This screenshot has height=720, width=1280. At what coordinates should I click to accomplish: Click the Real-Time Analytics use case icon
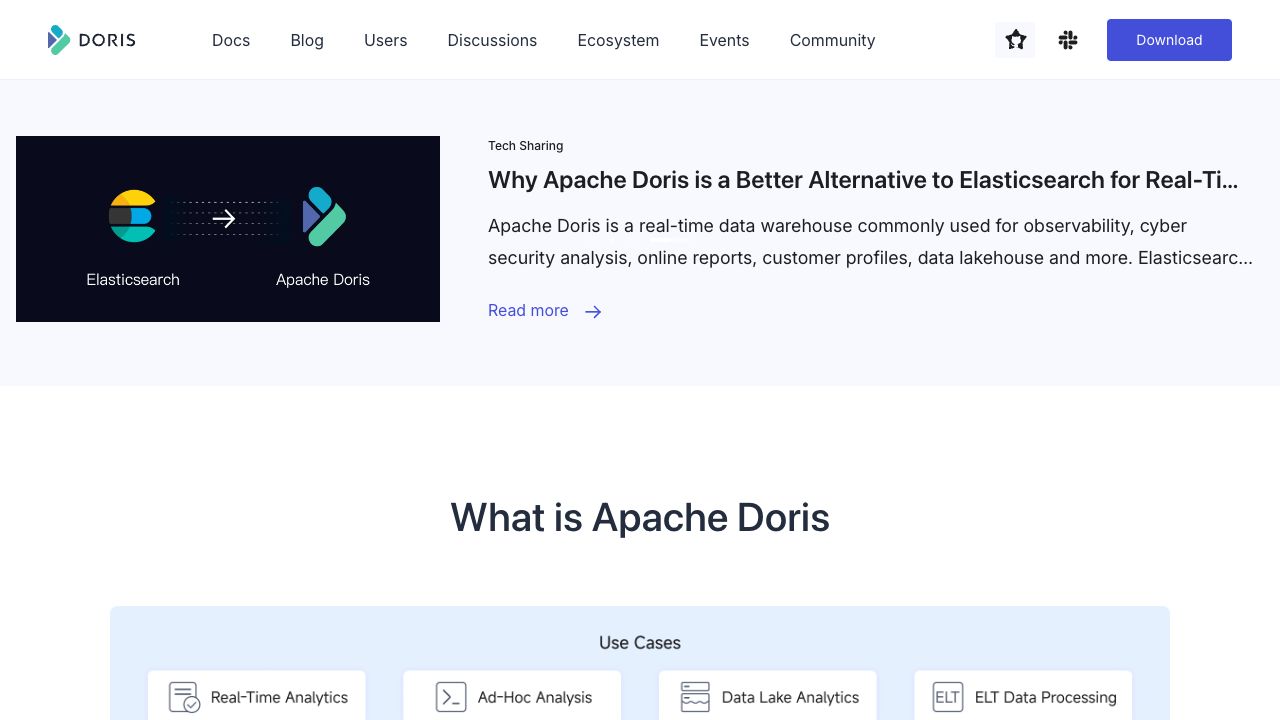184,697
